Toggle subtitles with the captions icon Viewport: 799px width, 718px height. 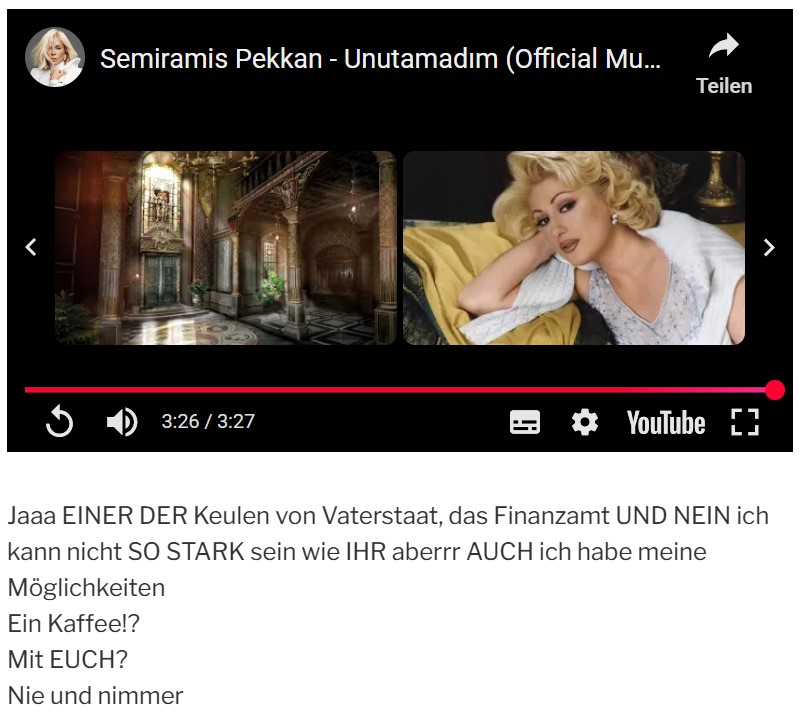[525, 422]
